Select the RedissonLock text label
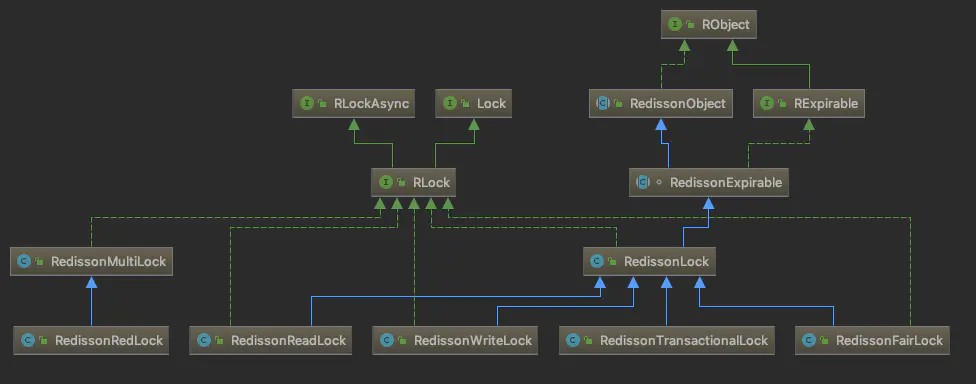The width and height of the screenshot is (976, 384). click(667, 261)
